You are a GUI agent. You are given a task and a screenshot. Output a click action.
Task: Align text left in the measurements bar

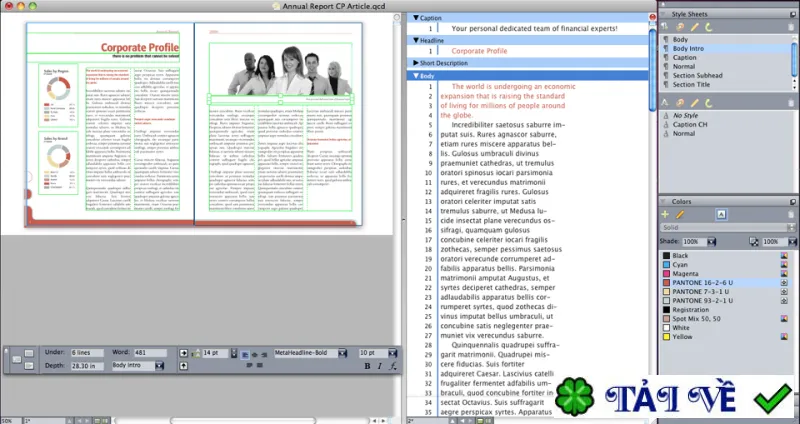pyautogui.click(x=245, y=354)
